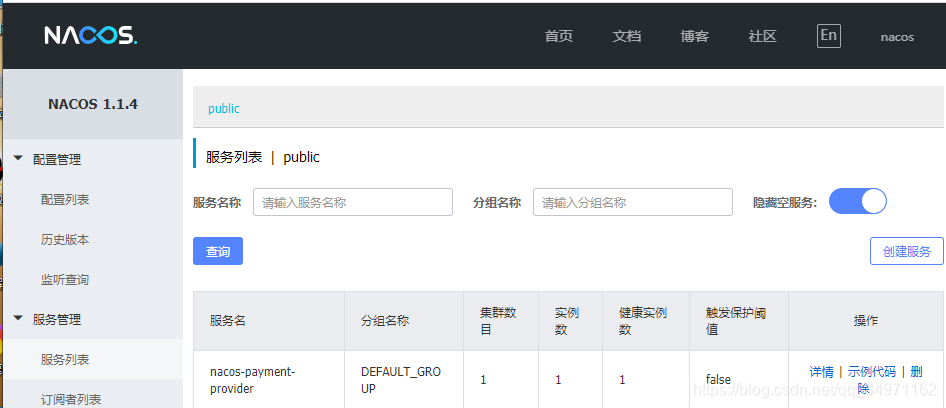Open 示例代码 for nacos-payment-provider

[872, 371]
